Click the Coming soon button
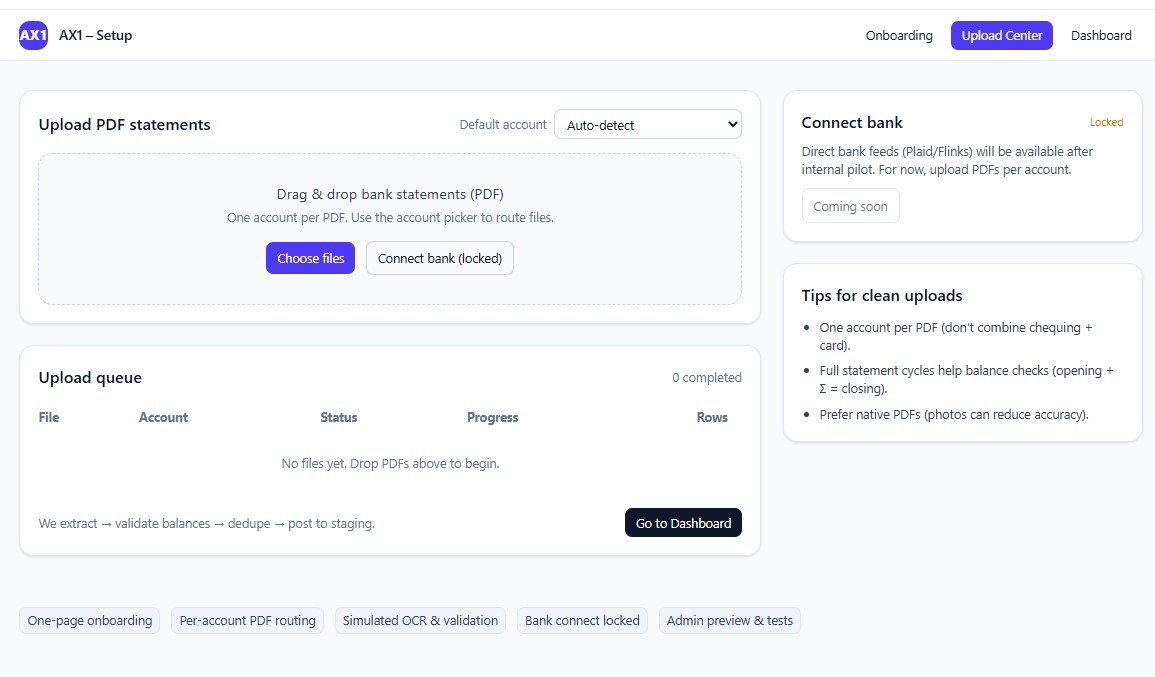1155x677 pixels. click(x=850, y=206)
